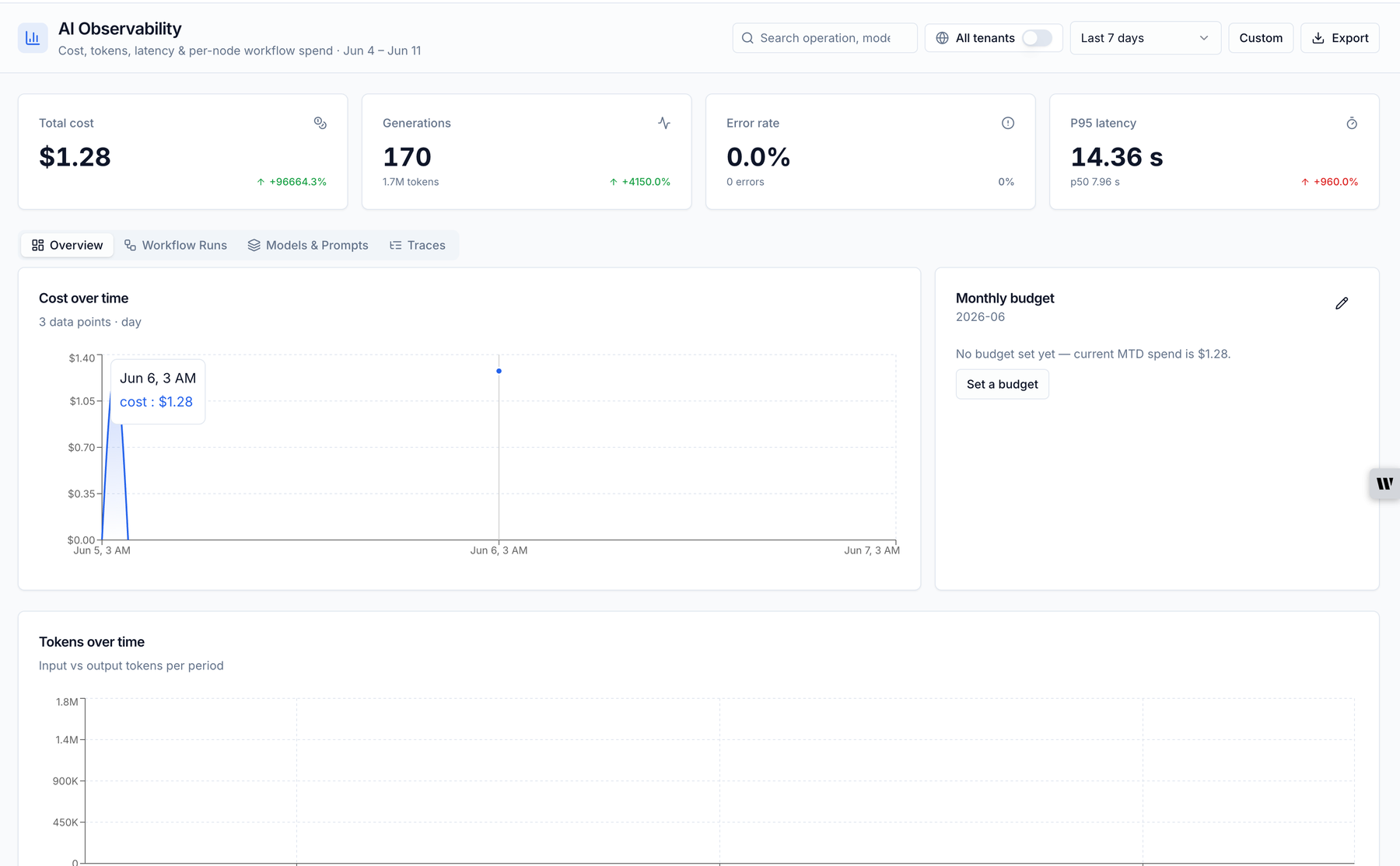Click the stopwatch icon on P95 latency card
Viewport: 1400px width, 866px height.
[x=1352, y=123]
